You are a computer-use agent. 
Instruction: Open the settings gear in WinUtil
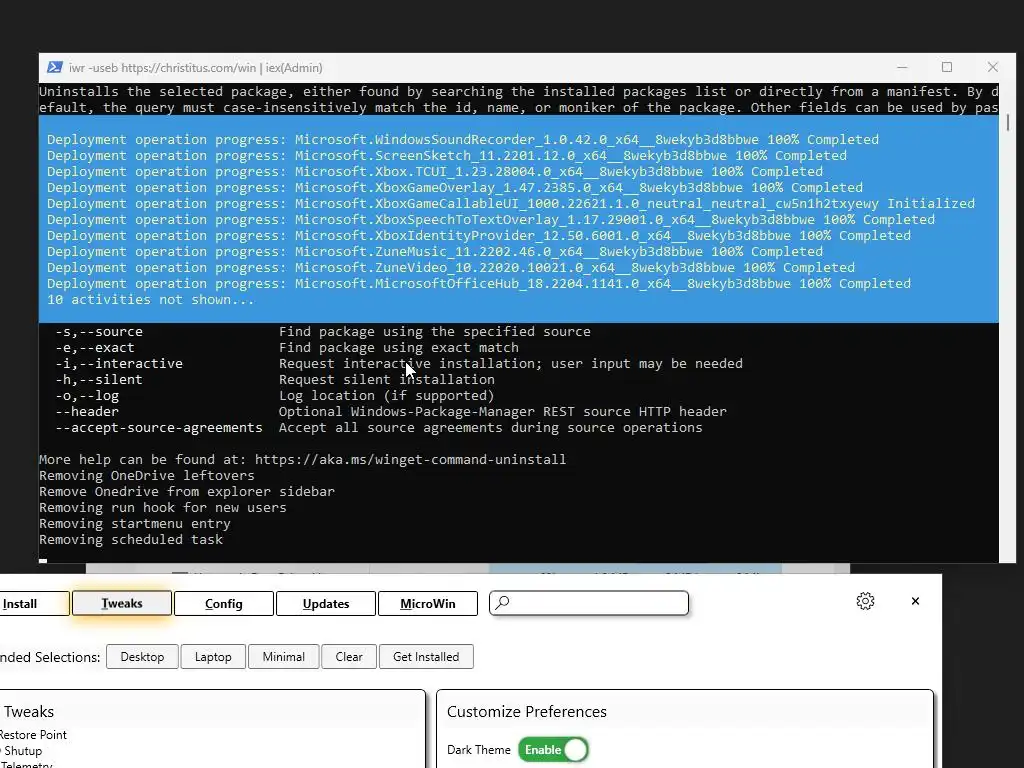click(865, 601)
